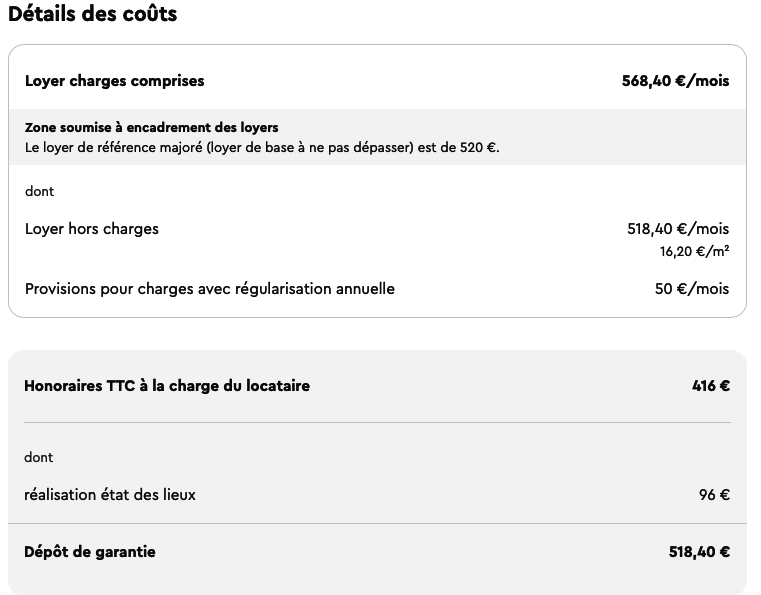The image size is (761, 595).
Task: Click the 518,40 €/mois rent amount
Action: [x=678, y=229]
